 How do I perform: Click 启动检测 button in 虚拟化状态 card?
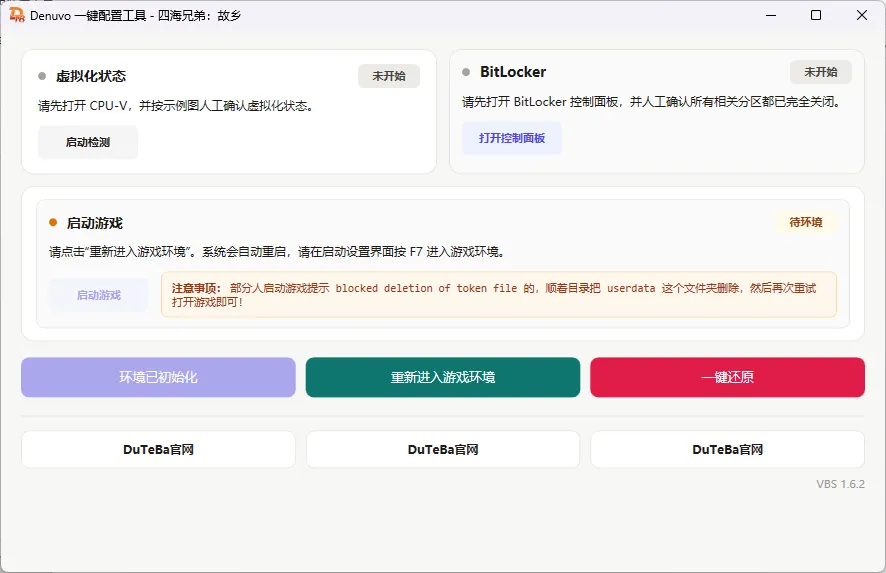click(x=88, y=142)
